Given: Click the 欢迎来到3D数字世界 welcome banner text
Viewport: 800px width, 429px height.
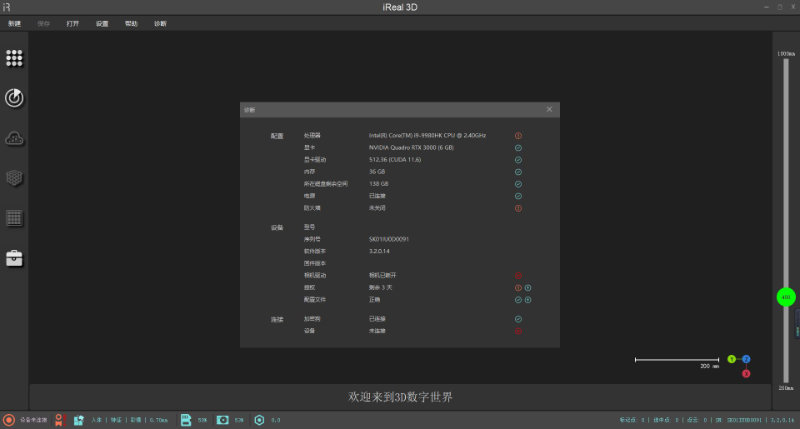Looking at the screenshot, I should (400, 397).
